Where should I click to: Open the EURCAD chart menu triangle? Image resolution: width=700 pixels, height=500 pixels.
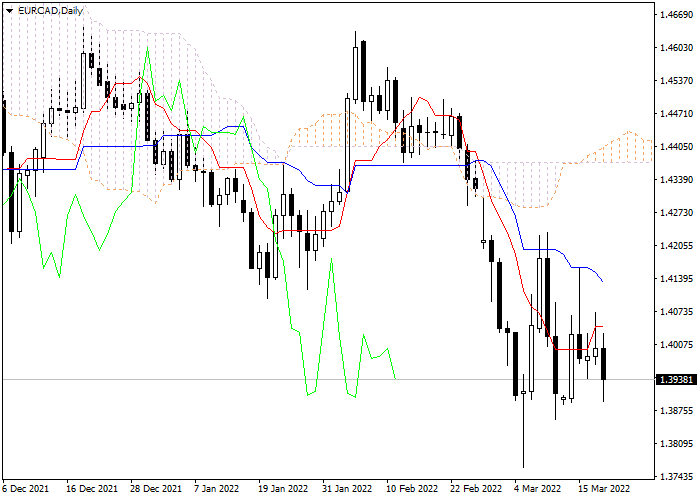click(9, 11)
